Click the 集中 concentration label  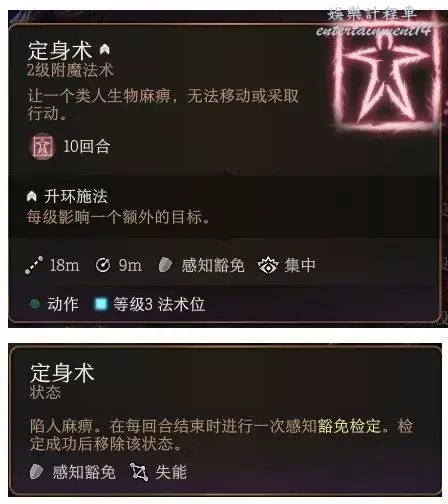pos(300,266)
